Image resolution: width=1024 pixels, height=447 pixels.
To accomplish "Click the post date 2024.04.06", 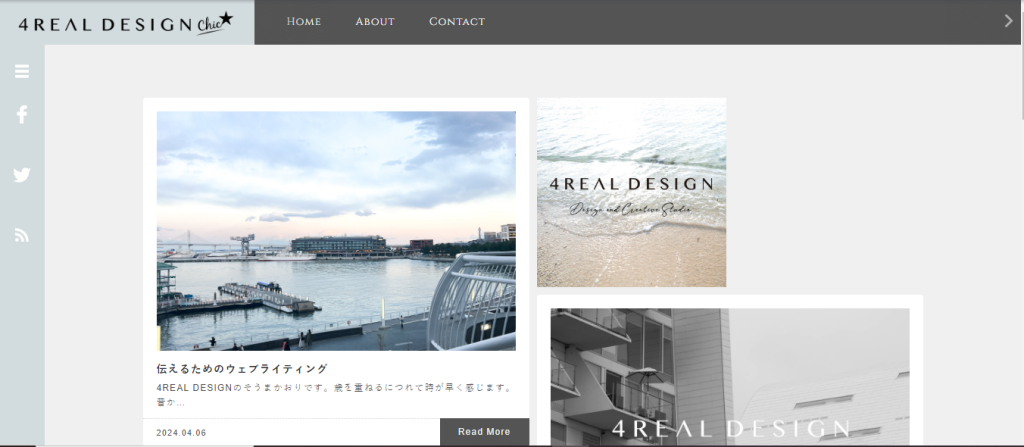I will [182, 433].
